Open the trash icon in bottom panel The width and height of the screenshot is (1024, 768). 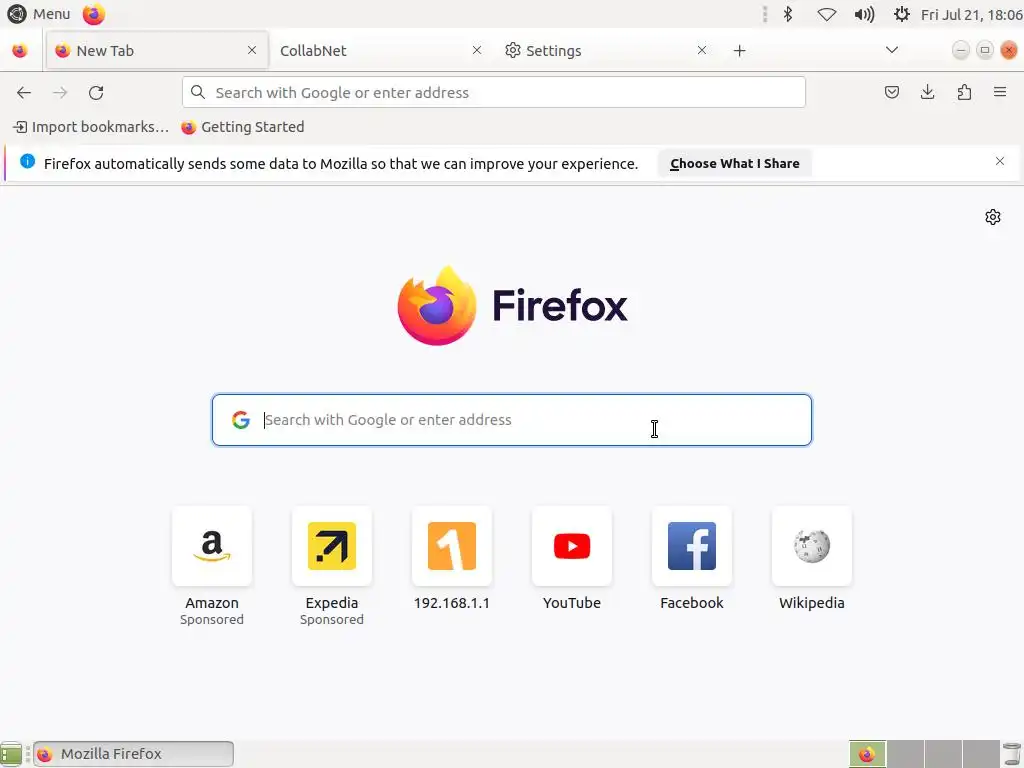(x=1012, y=754)
